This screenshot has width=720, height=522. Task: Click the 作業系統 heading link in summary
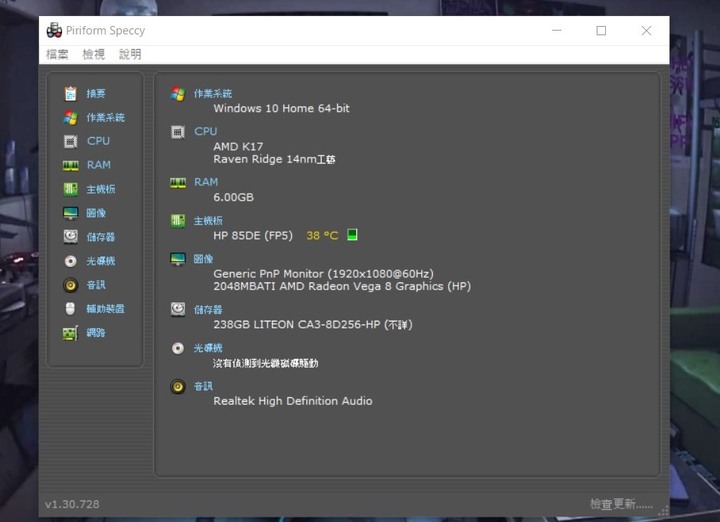point(213,94)
